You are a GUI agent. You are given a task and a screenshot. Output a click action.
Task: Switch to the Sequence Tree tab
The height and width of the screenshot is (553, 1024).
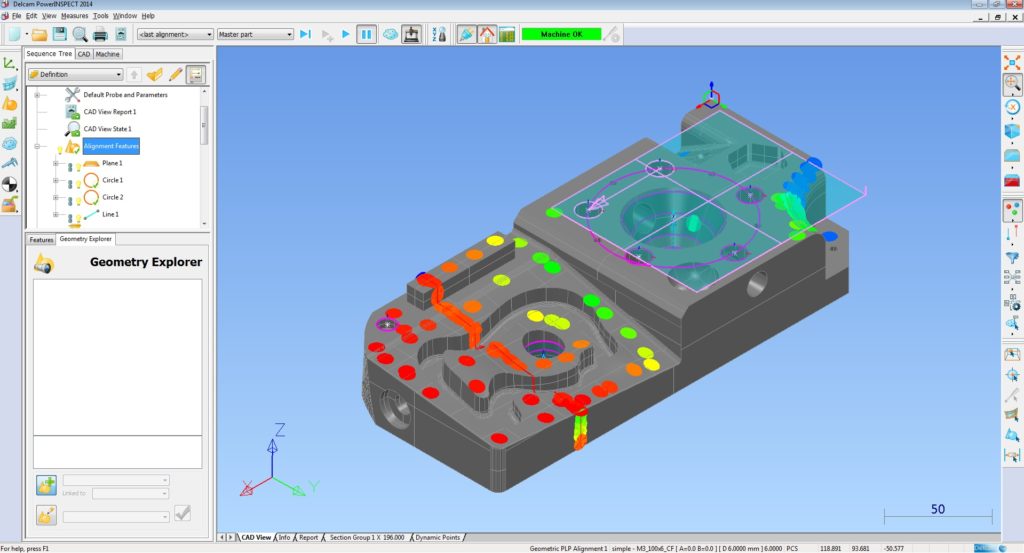point(49,54)
